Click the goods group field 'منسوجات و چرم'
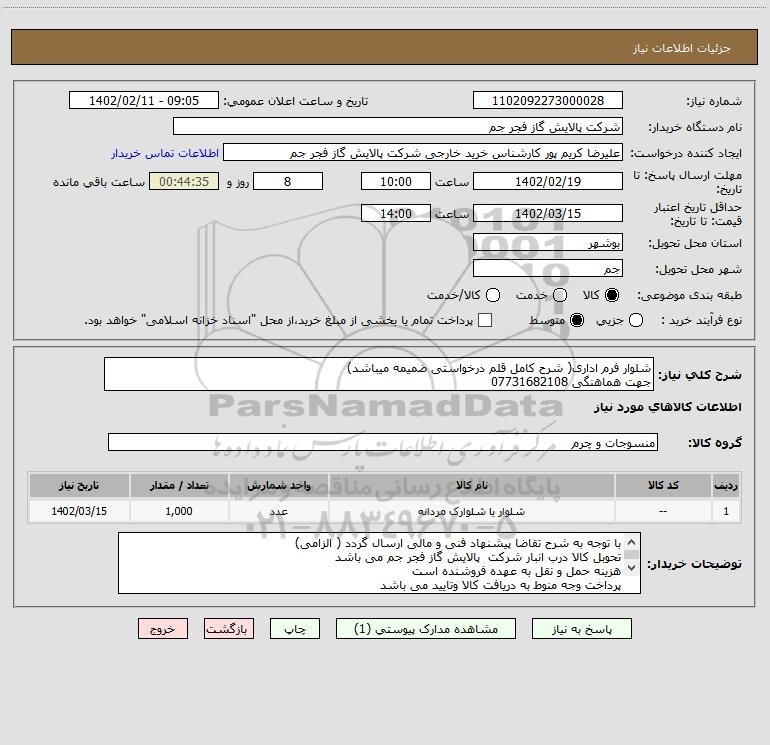The height and width of the screenshot is (745, 770). click(383, 442)
